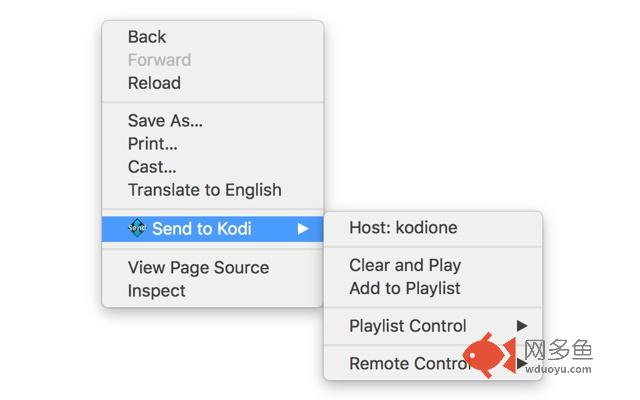
Task: Select the Cast… menu item
Action: 151,167
